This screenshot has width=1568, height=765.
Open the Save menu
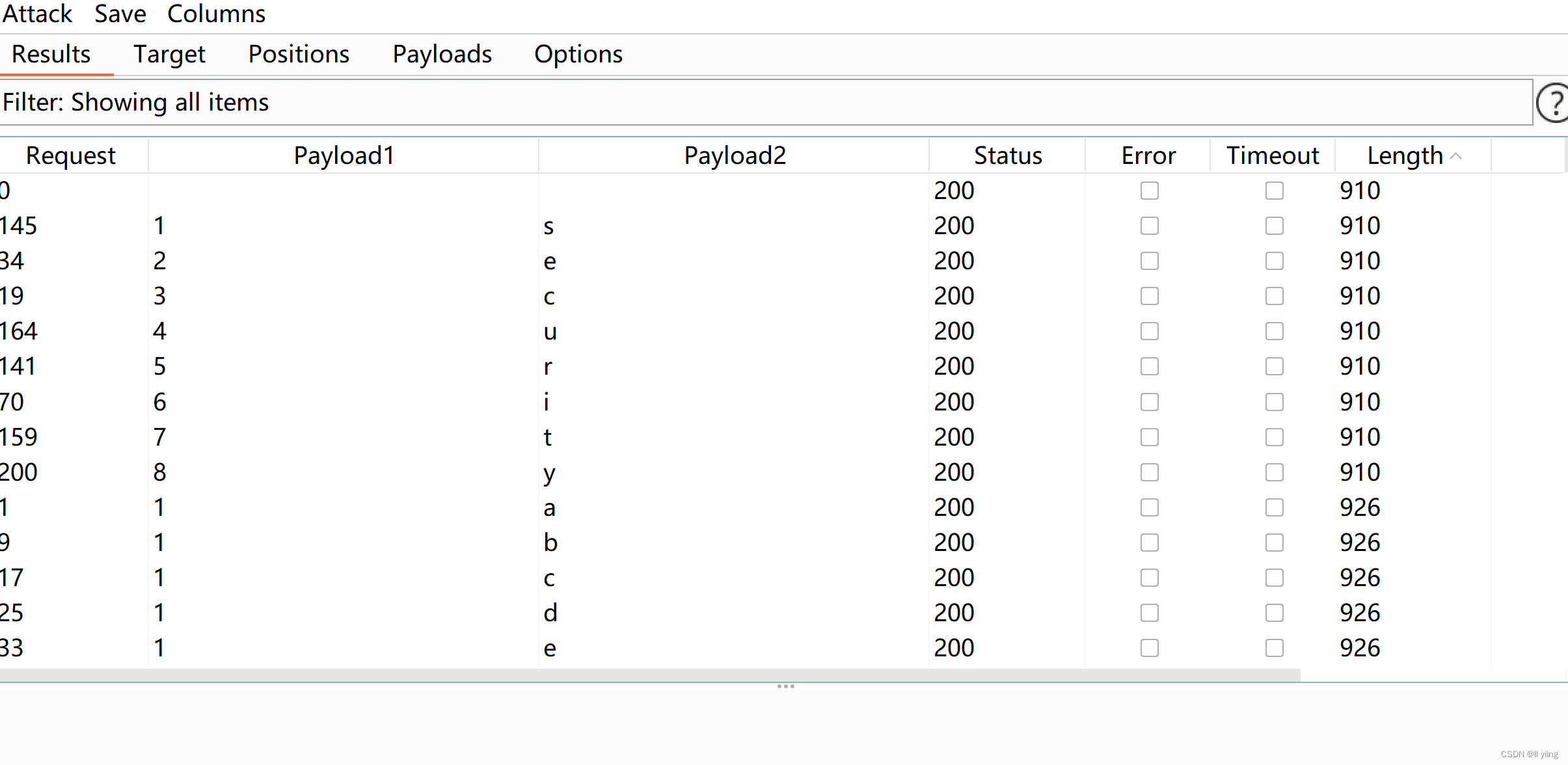click(x=120, y=14)
